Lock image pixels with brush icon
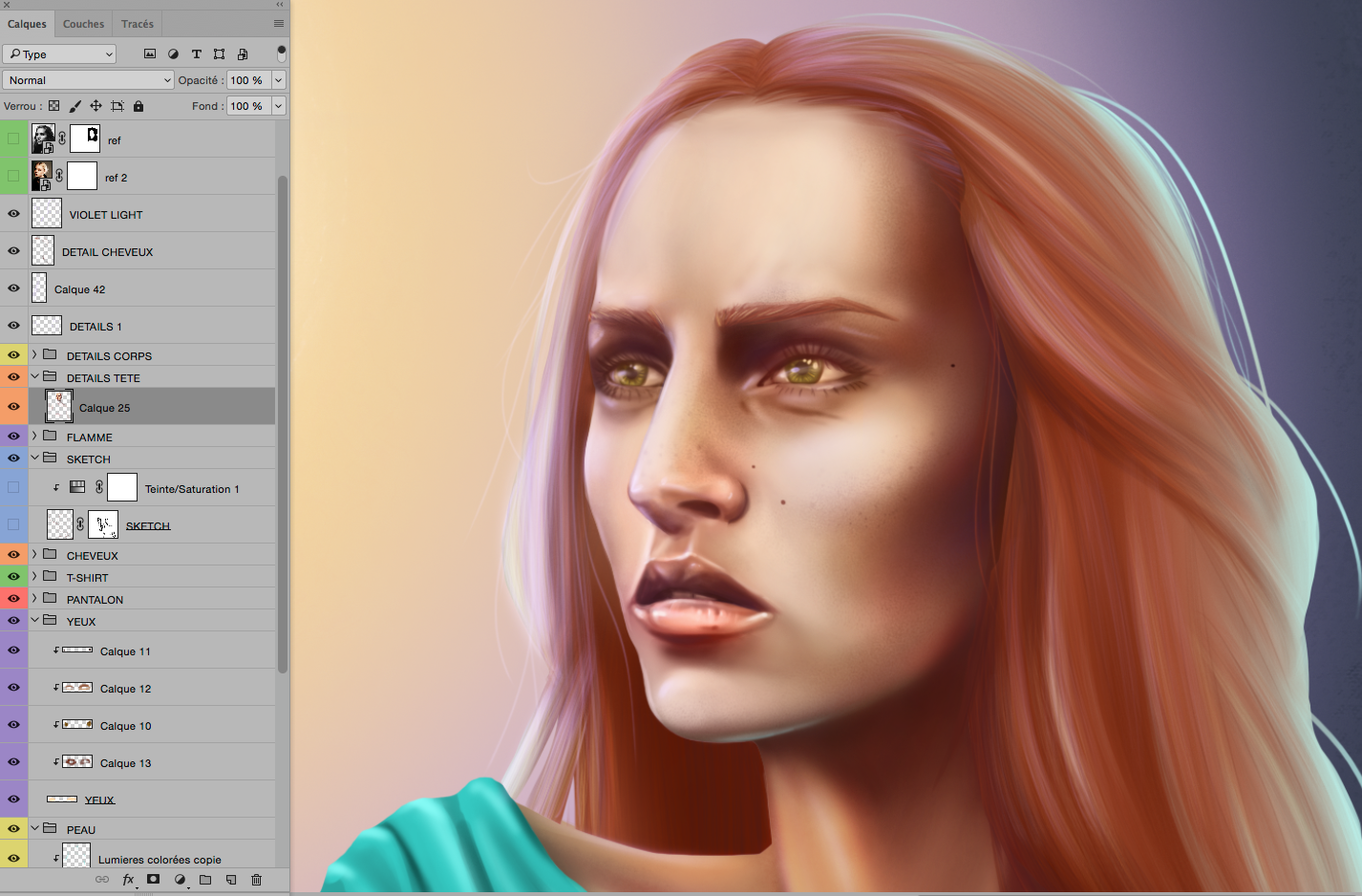Viewport: 1362px width, 896px height. pyautogui.click(x=74, y=106)
